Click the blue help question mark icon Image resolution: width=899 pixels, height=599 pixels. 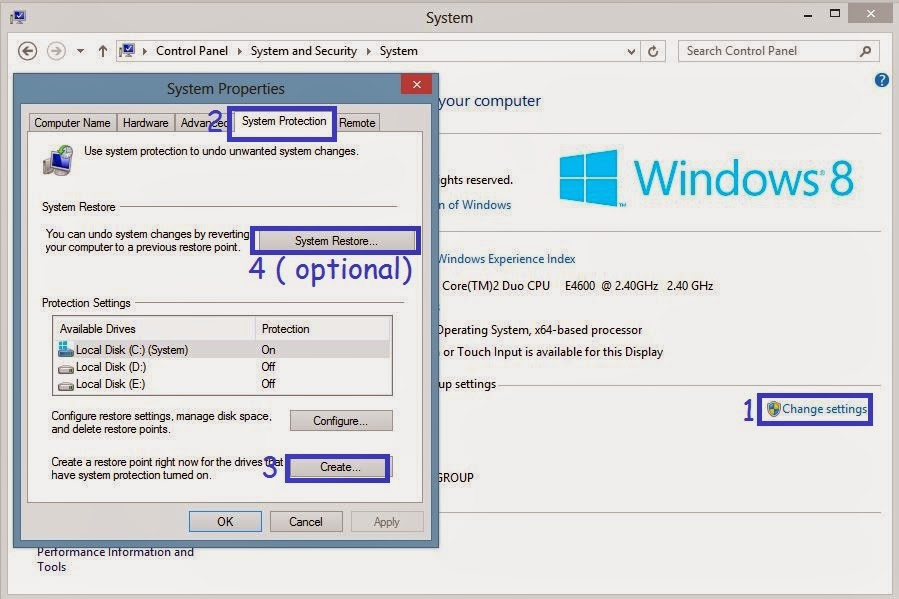click(x=881, y=80)
